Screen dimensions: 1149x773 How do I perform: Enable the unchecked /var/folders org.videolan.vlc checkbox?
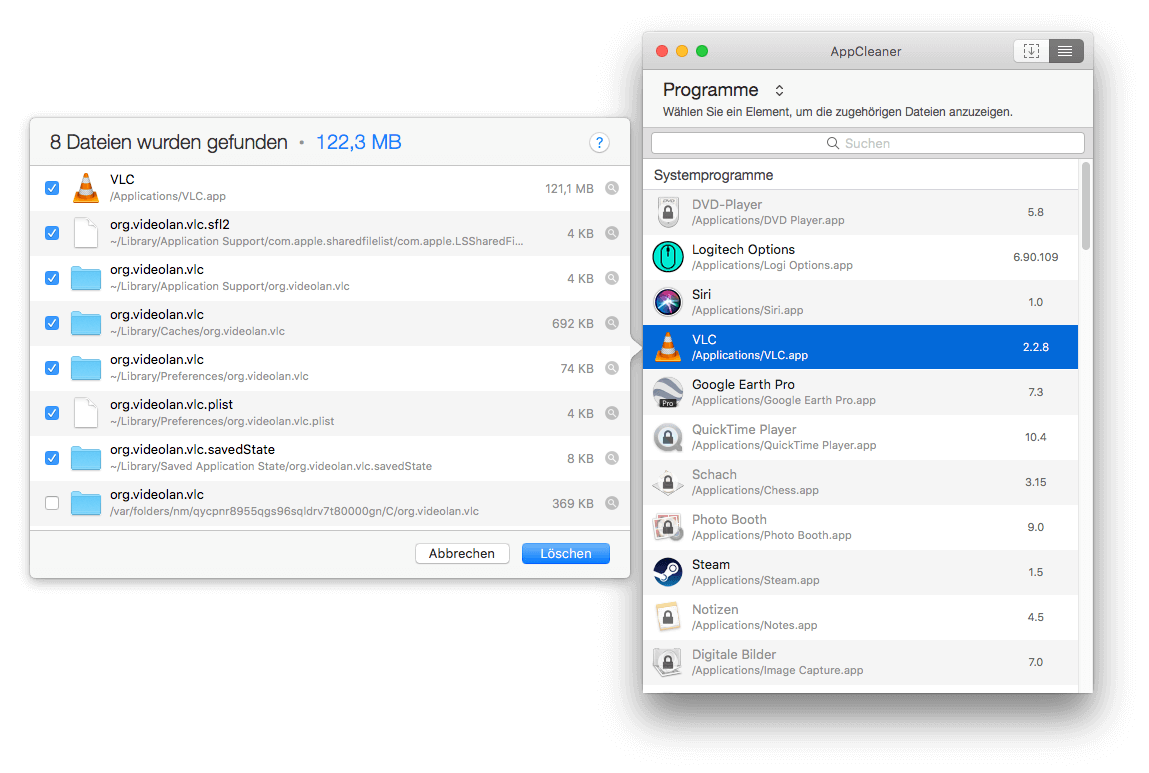pyautogui.click(x=52, y=503)
